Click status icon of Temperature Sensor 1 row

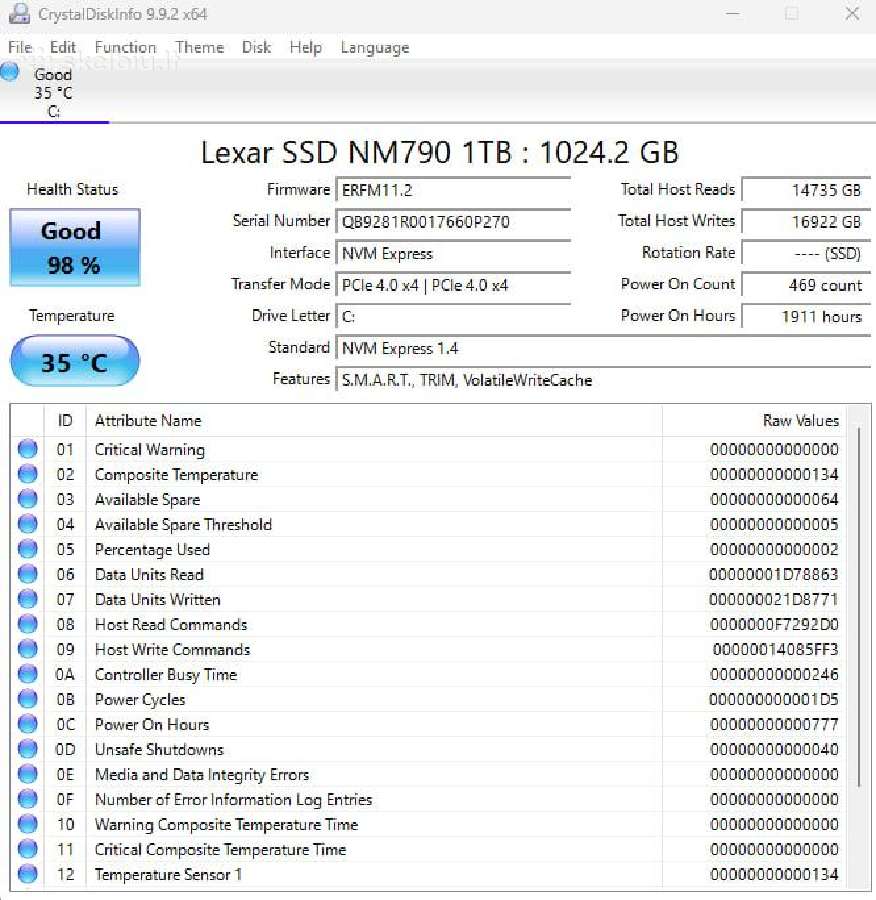click(x=28, y=874)
